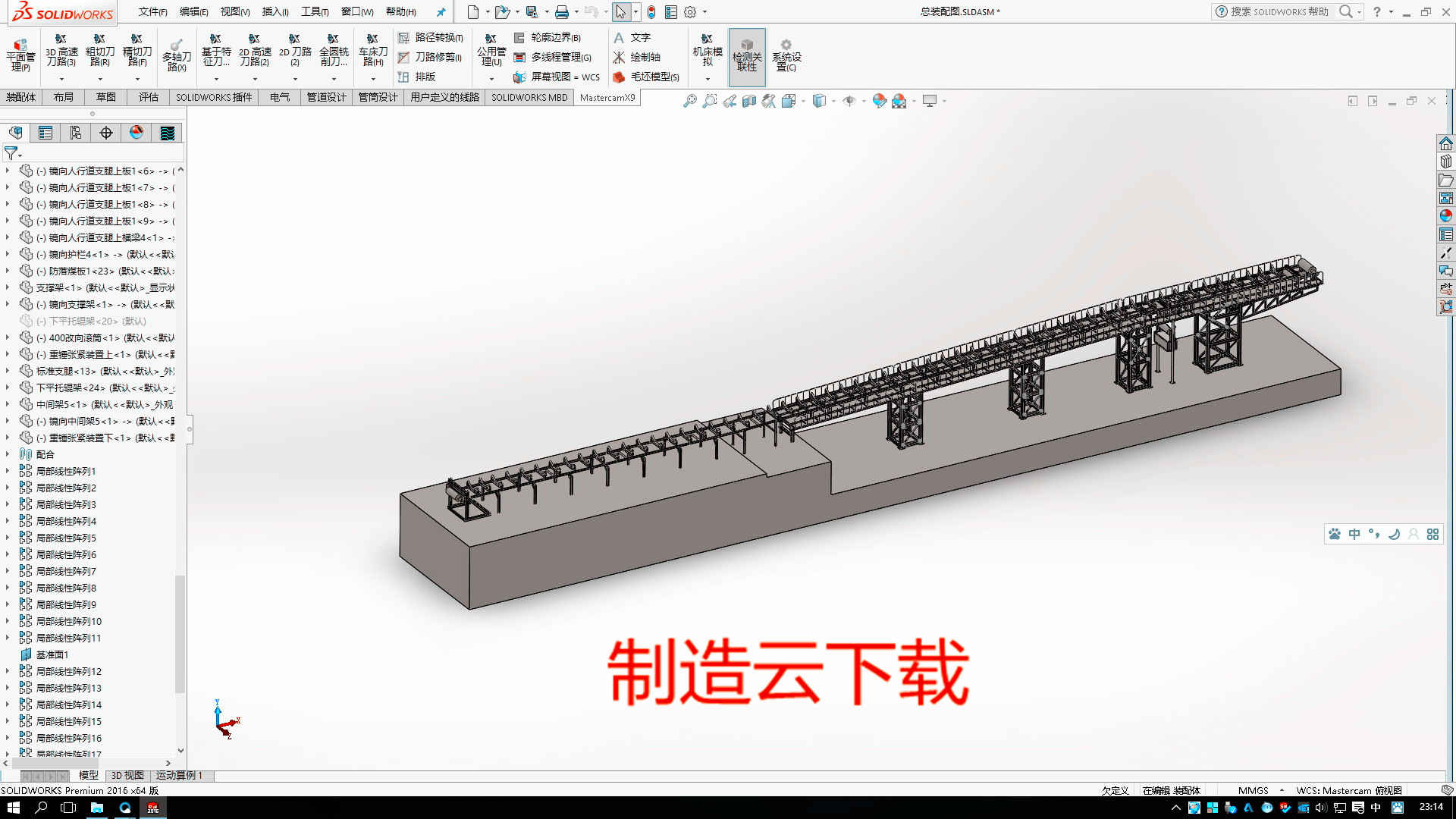Screen dimensions: 1456x819
Task: Click the 排版 button in the ribbon
Action: 425,77
